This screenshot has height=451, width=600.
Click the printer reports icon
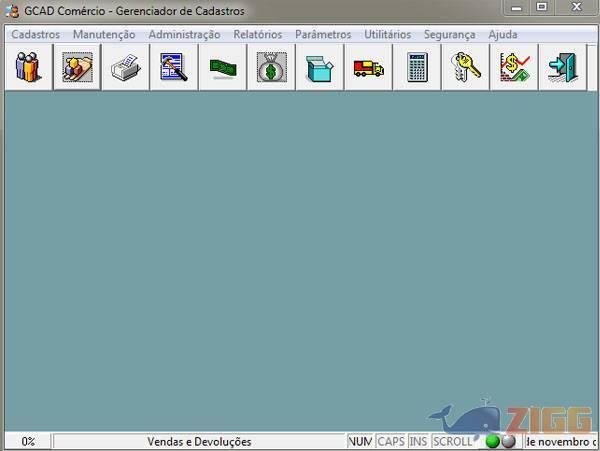pos(126,67)
